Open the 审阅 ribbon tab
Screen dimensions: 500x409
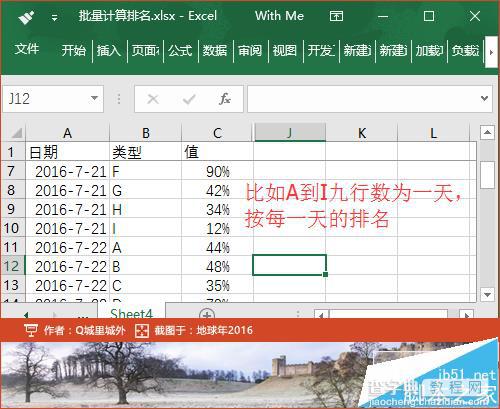pos(250,50)
